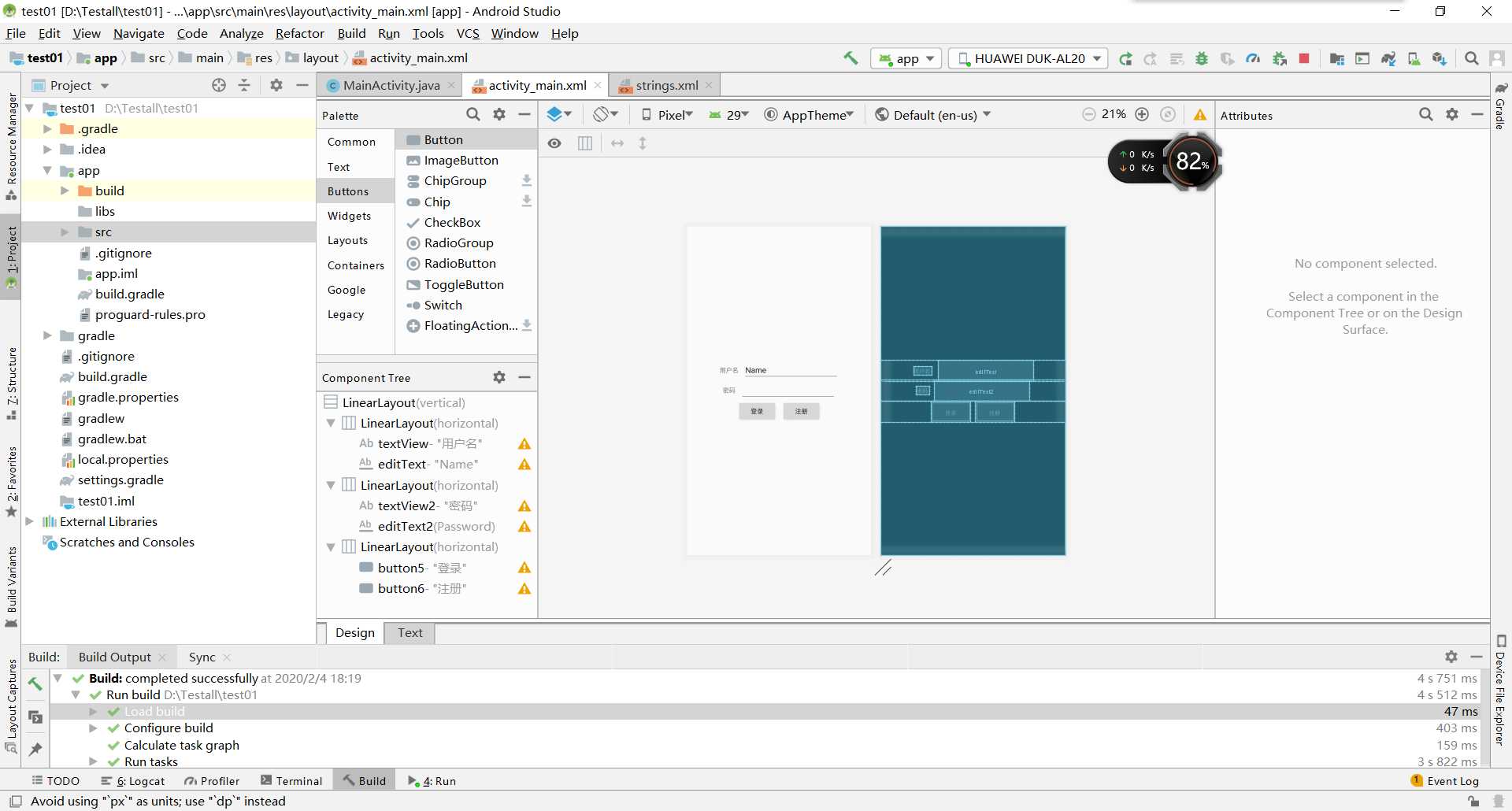The image size is (1512, 811).
Task: Select build.gradle under the app module
Action: [x=130, y=294]
